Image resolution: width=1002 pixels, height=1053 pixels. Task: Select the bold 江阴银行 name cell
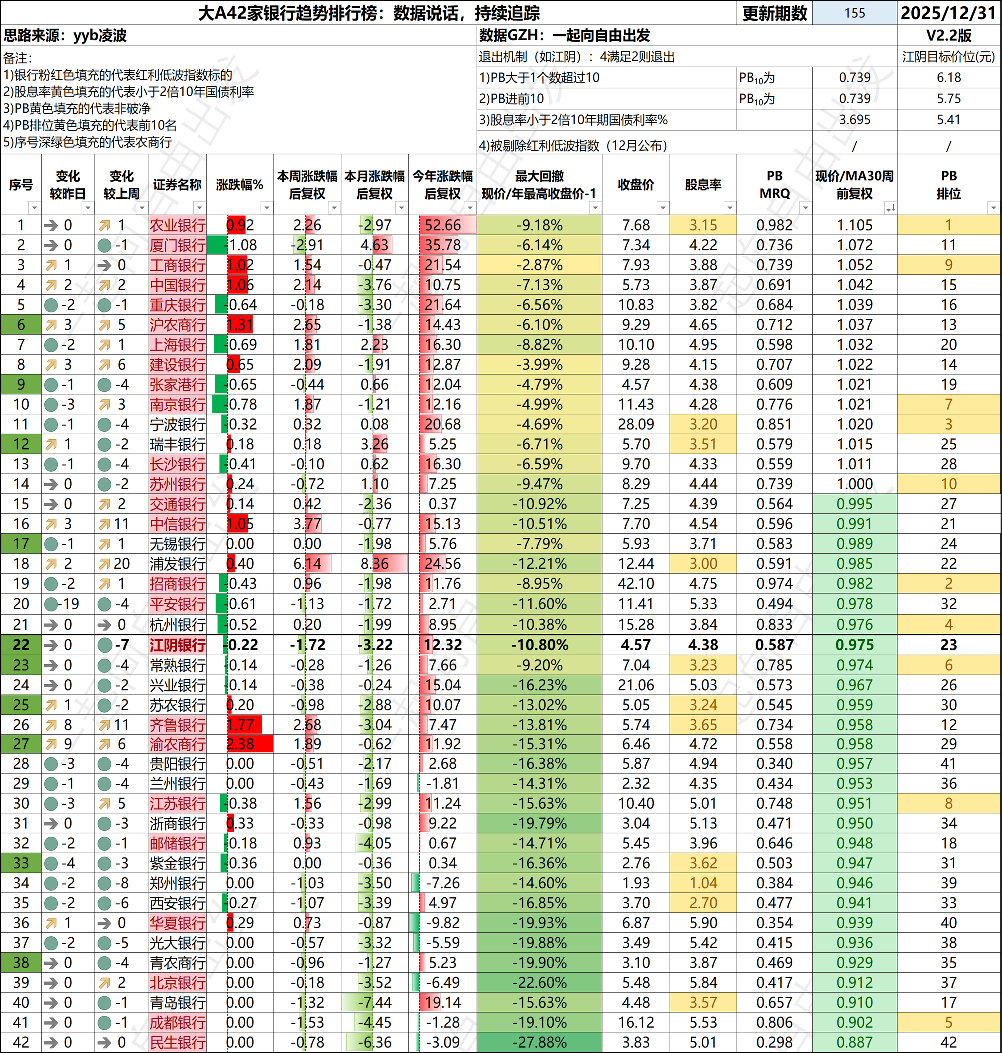[x=177, y=645]
